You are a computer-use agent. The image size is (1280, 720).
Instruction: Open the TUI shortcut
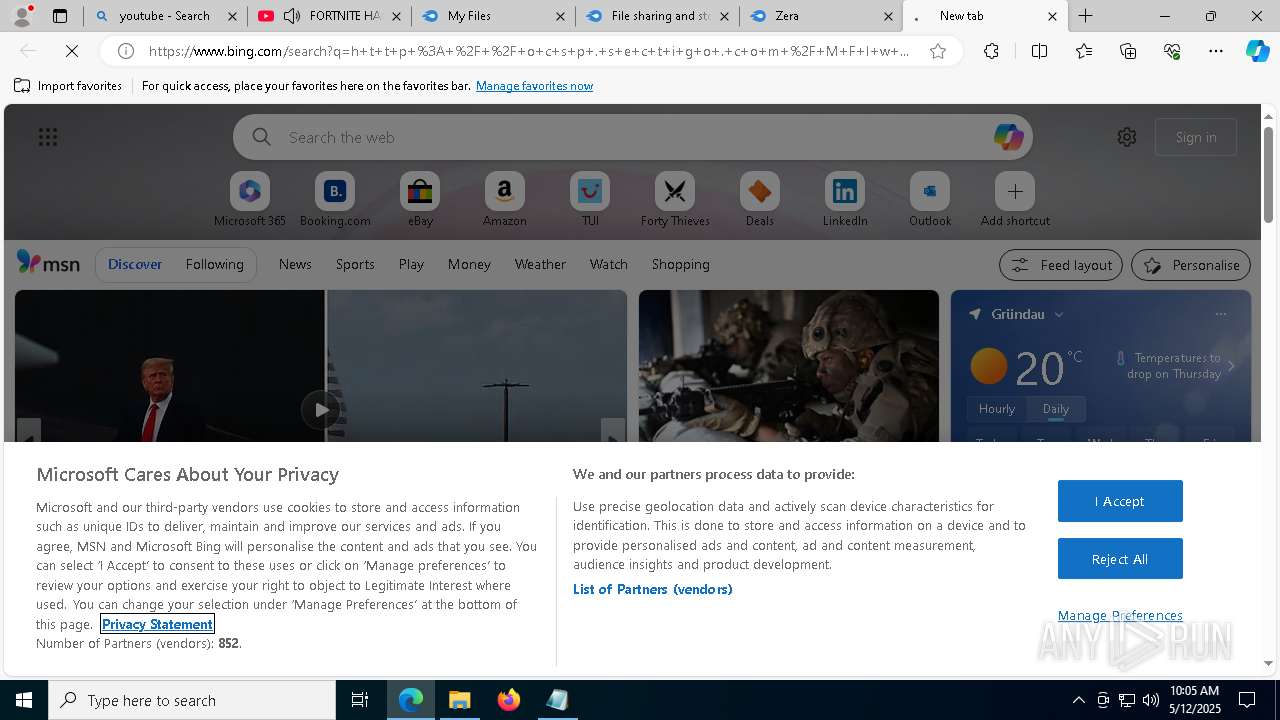pyautogui.click(x=590, y=199)
